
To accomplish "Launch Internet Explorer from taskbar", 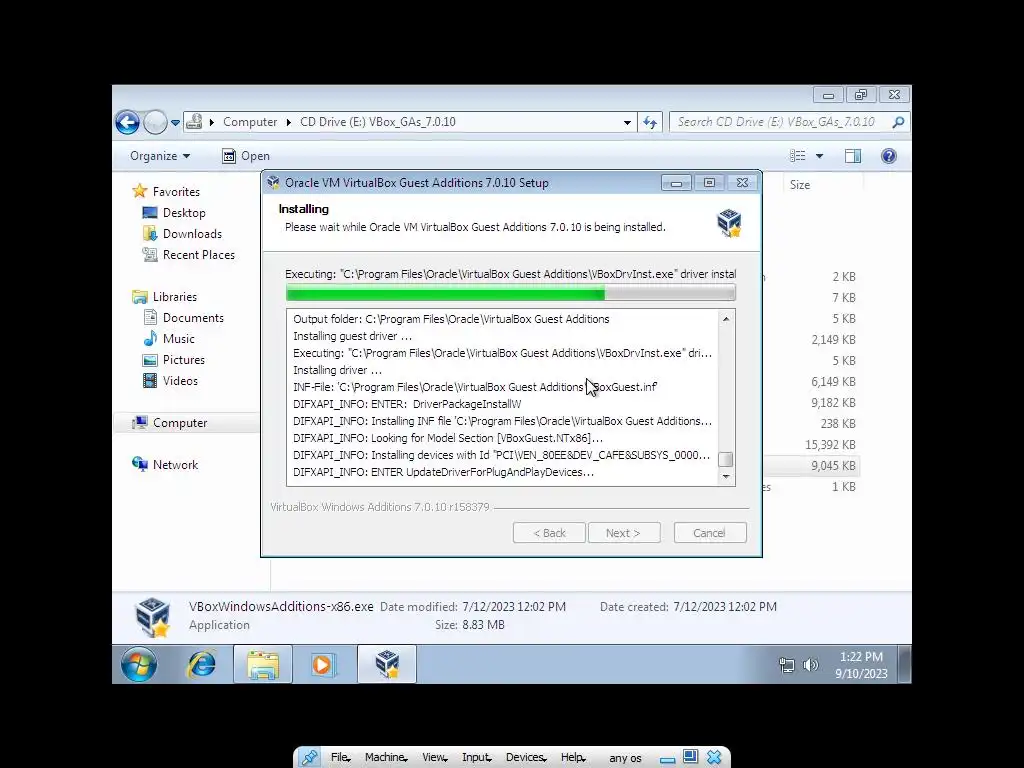I will pos(201,665).
